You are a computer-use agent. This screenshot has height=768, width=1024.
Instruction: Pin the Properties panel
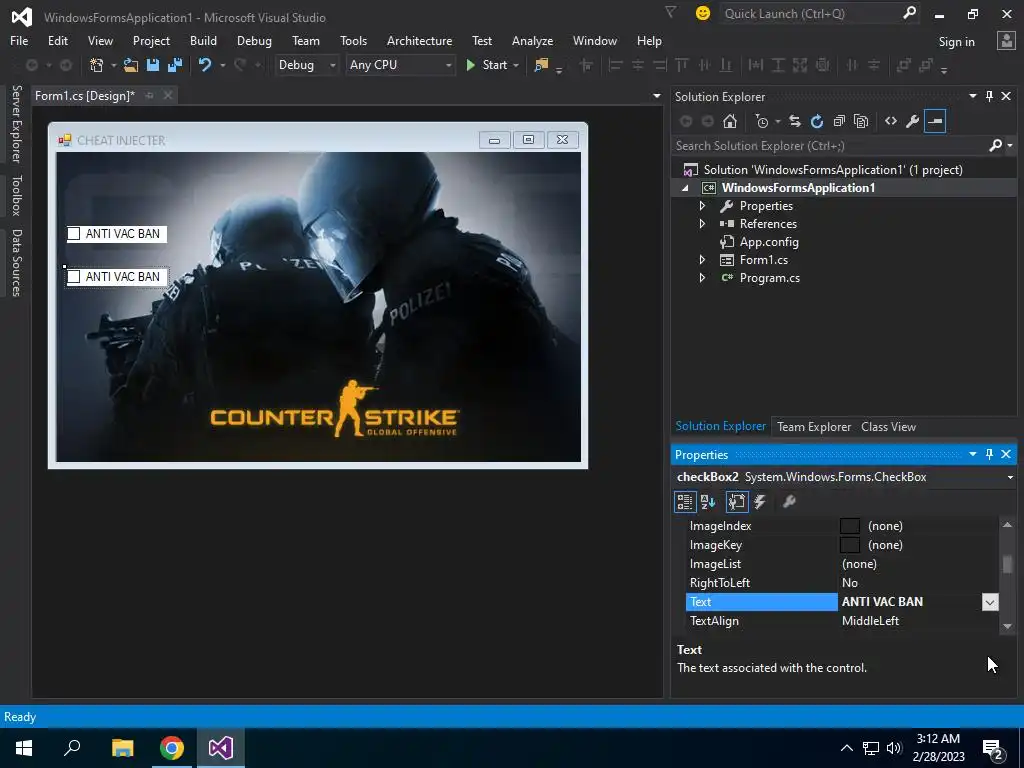click(989, 454)
